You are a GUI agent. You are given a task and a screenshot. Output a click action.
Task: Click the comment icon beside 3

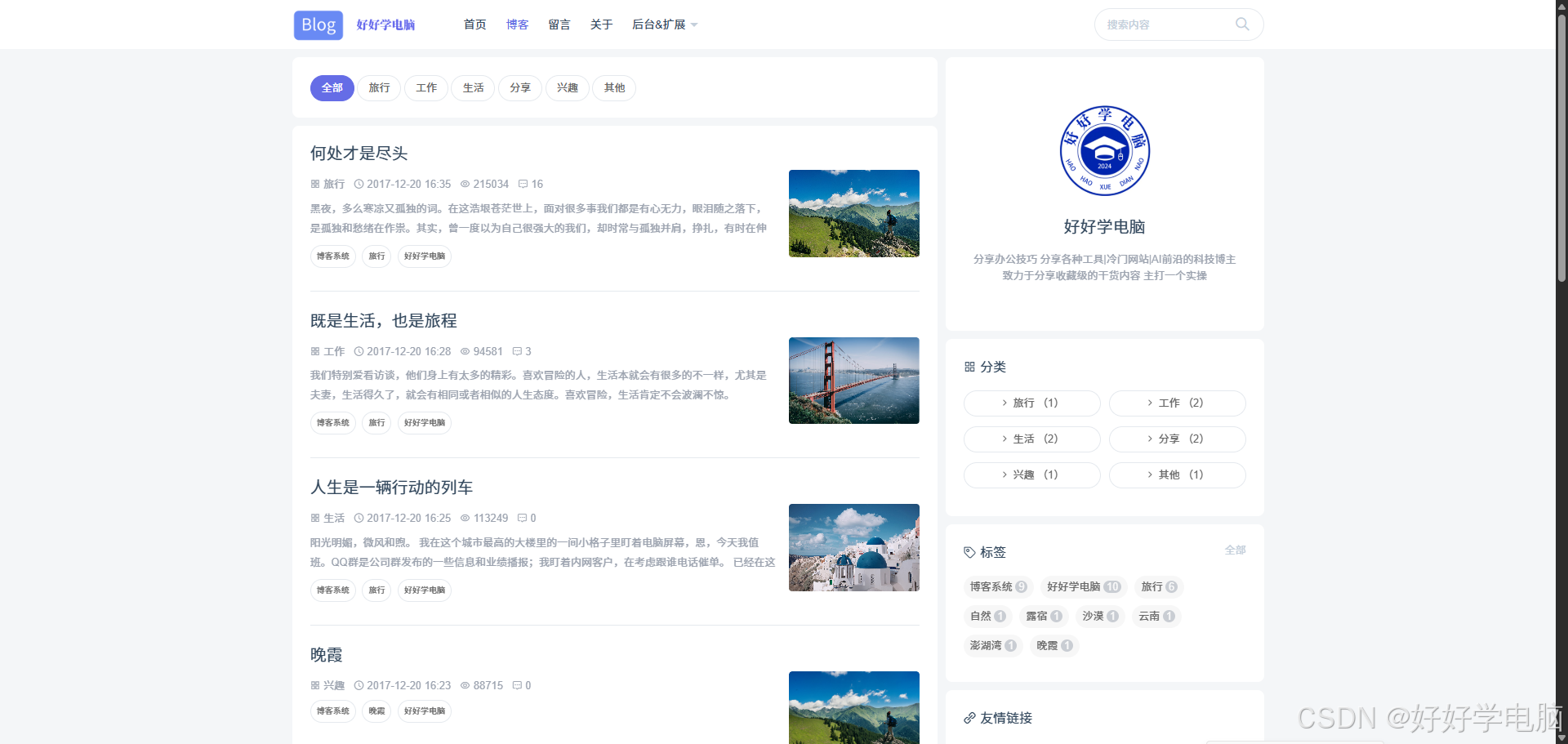tap(517, 352)
